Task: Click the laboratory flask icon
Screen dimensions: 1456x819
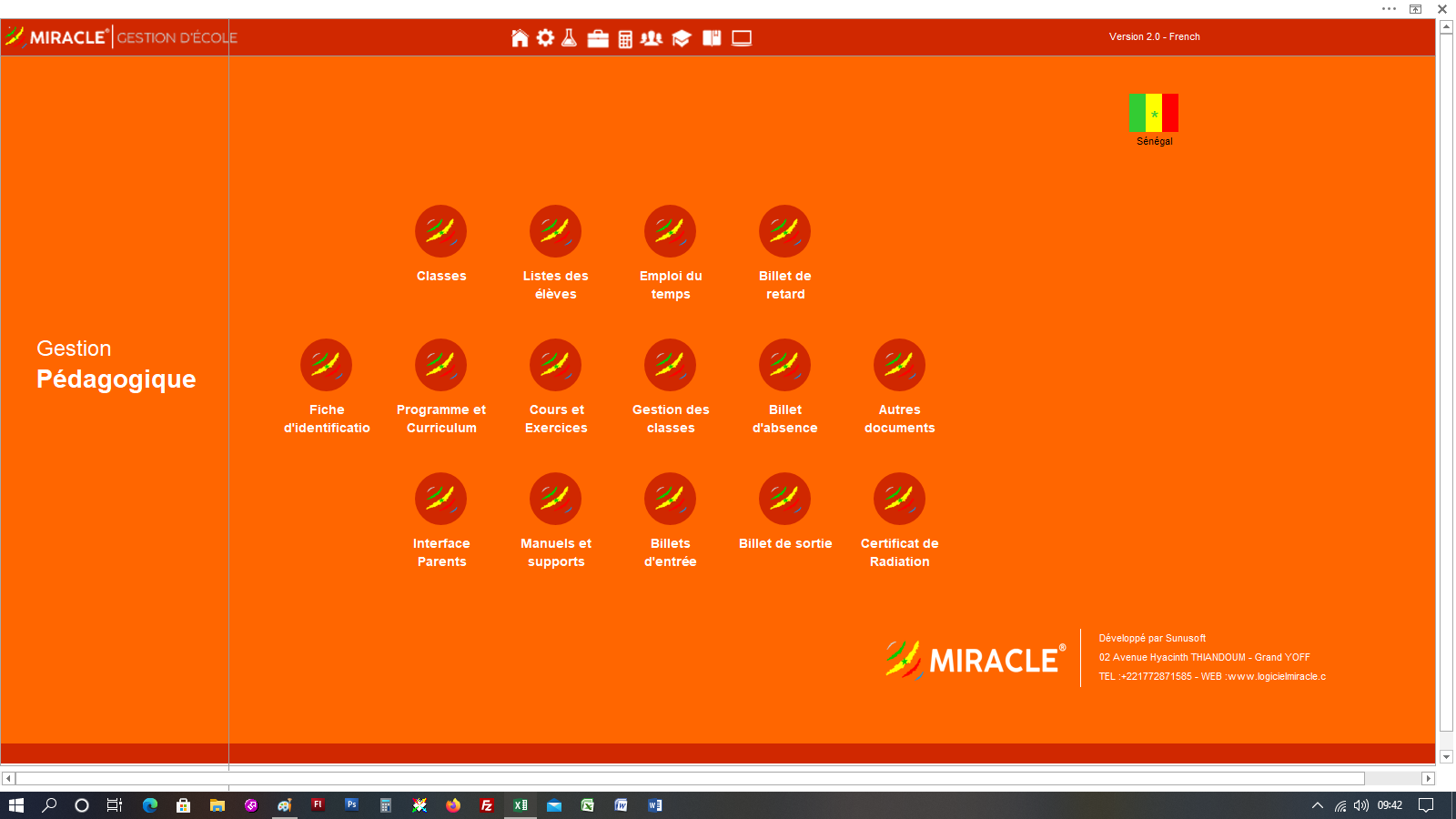Action: [x=570, y=38]
